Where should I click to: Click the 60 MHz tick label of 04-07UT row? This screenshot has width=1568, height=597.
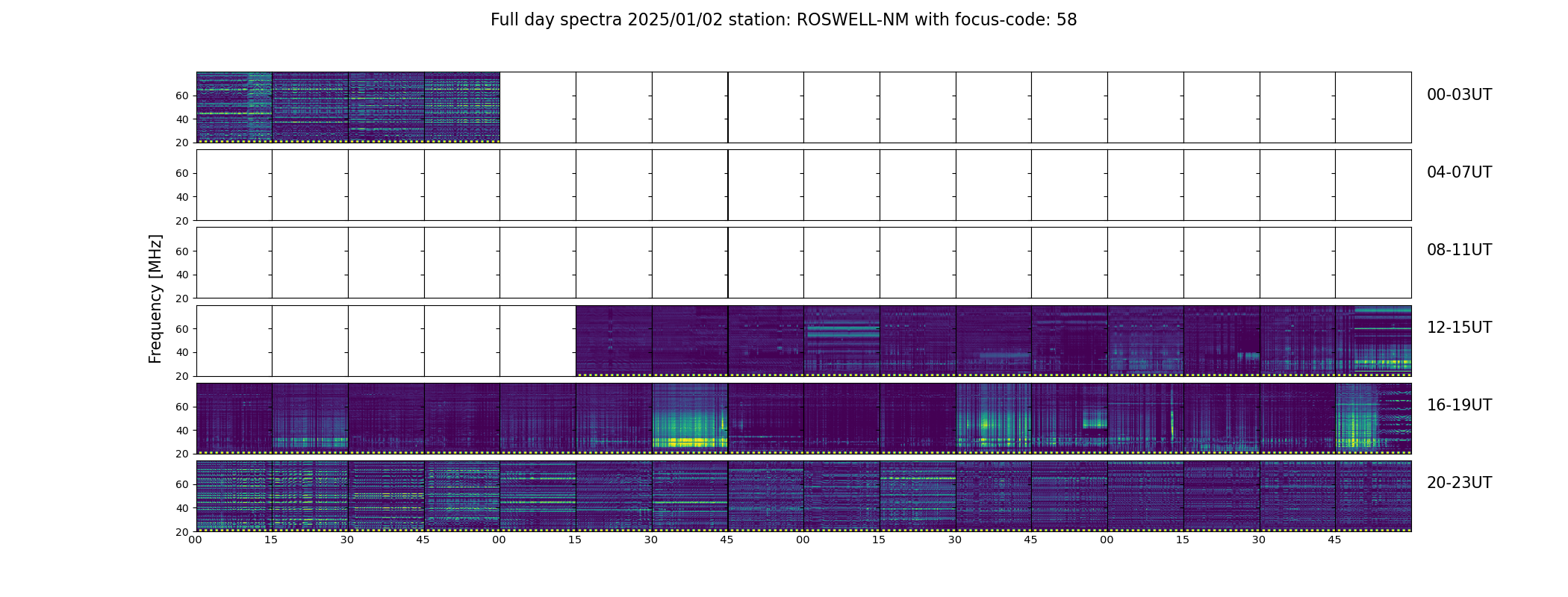(x=181, y=173)
